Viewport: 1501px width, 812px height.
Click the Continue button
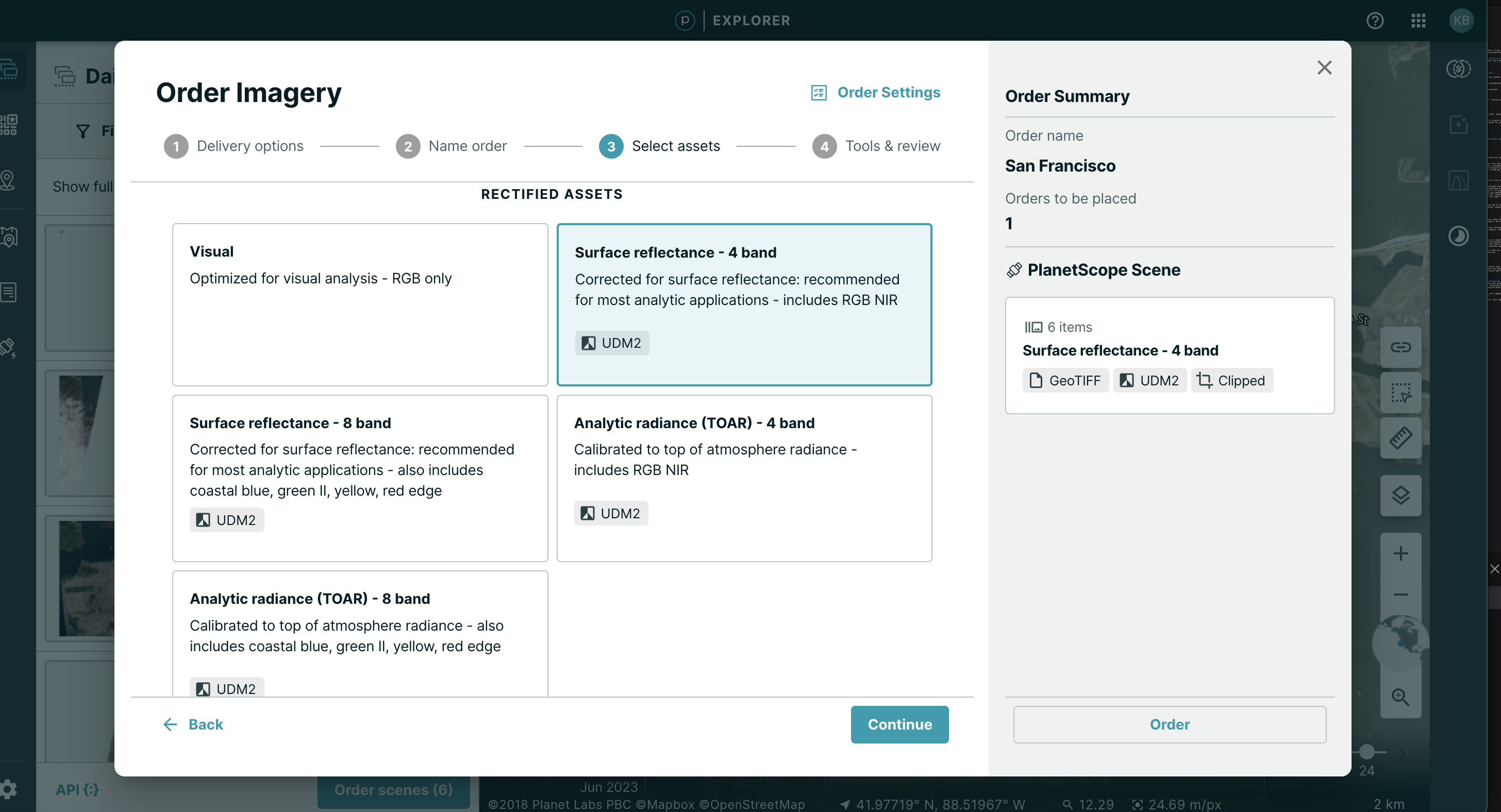tap(899, 724)
